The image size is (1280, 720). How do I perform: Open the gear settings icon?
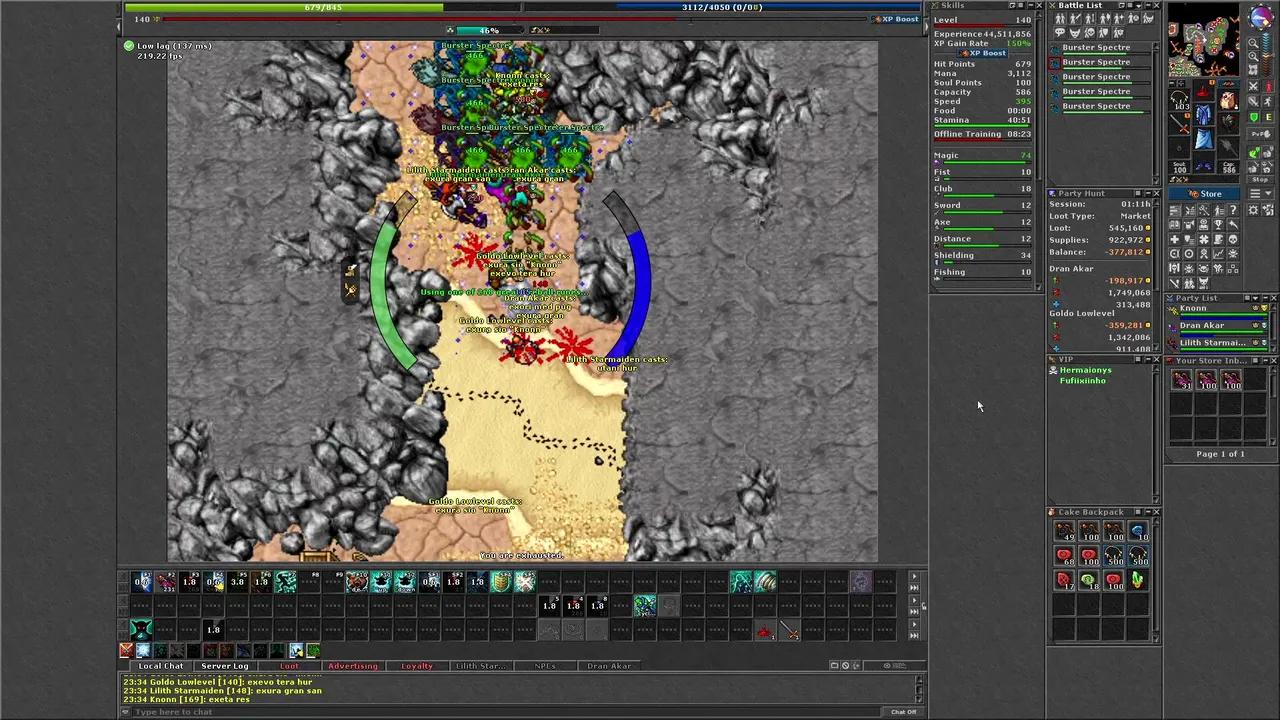pyautogui.click(x=1253, y=210)
